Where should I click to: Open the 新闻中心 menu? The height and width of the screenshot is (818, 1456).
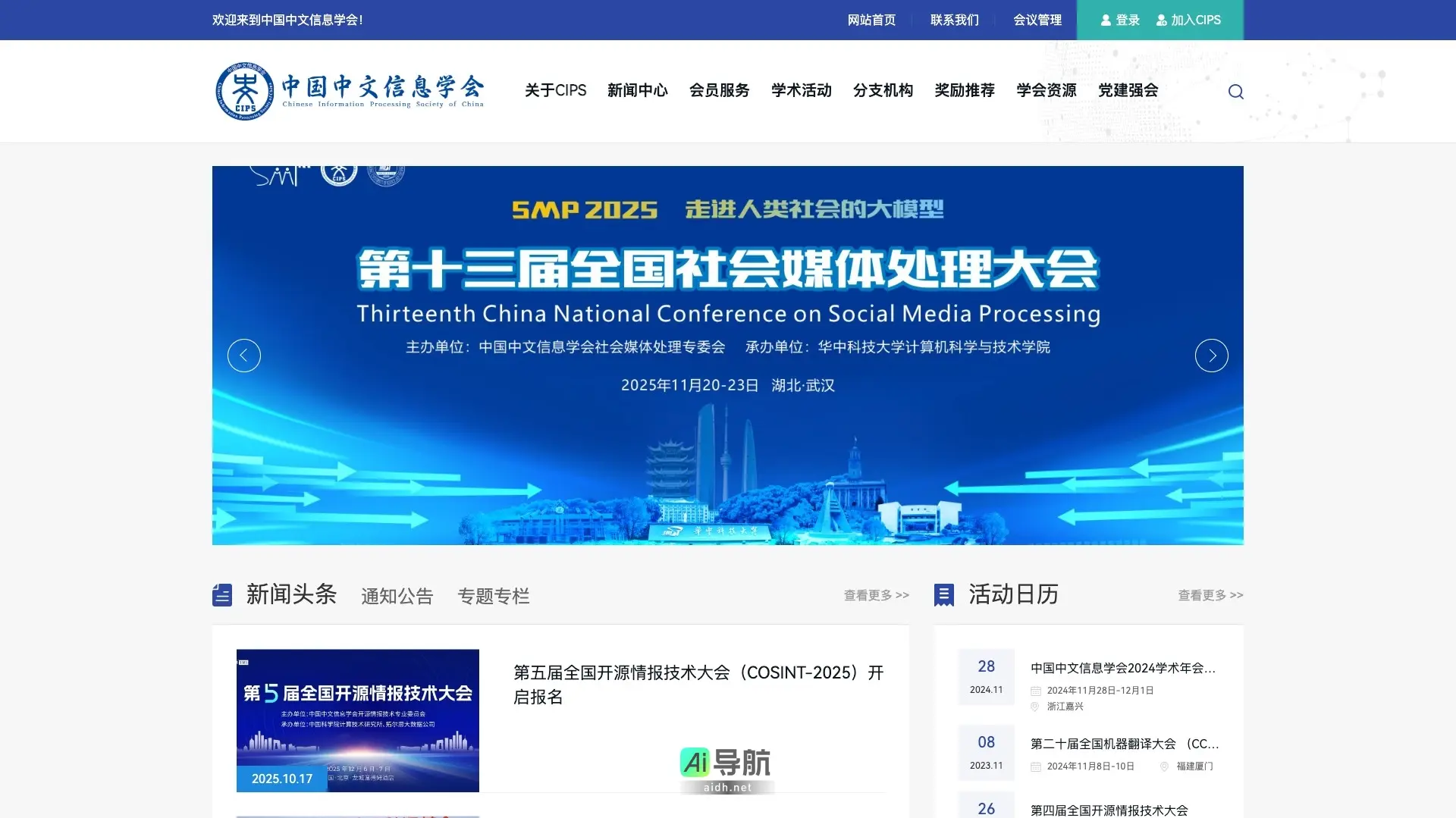click(638, 90)
